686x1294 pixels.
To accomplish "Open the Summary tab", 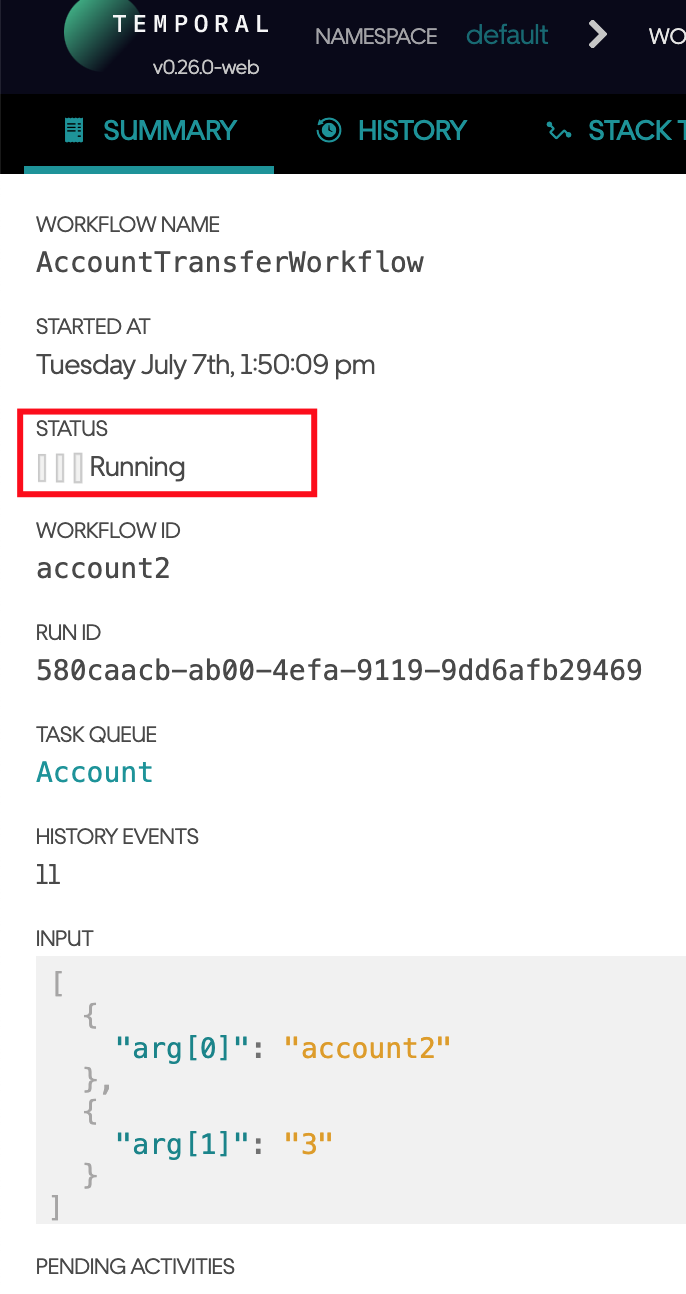I will click(x=148, y=130).
